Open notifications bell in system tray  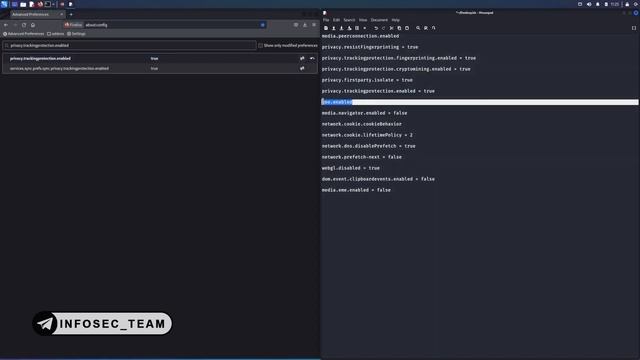click(598, 4)
